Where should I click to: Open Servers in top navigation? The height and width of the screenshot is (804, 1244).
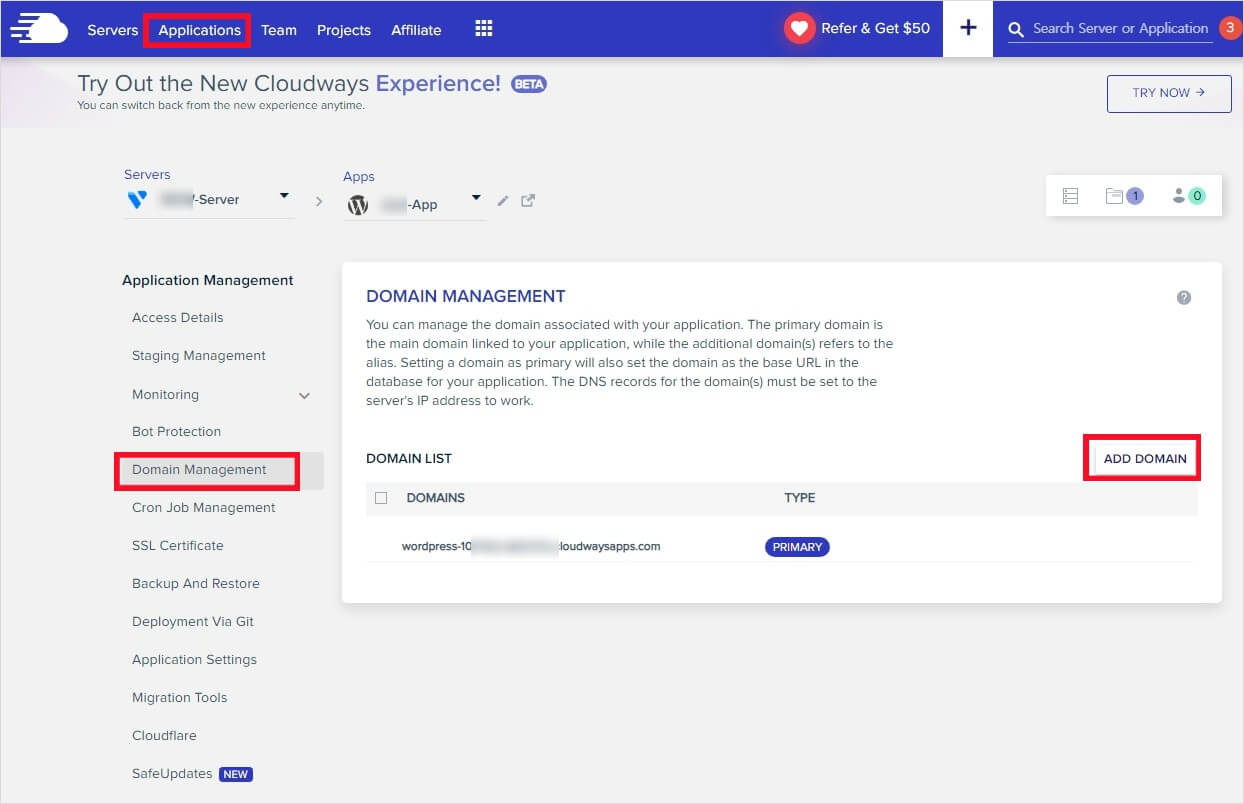pyautogui.click(x=113, y=30)
